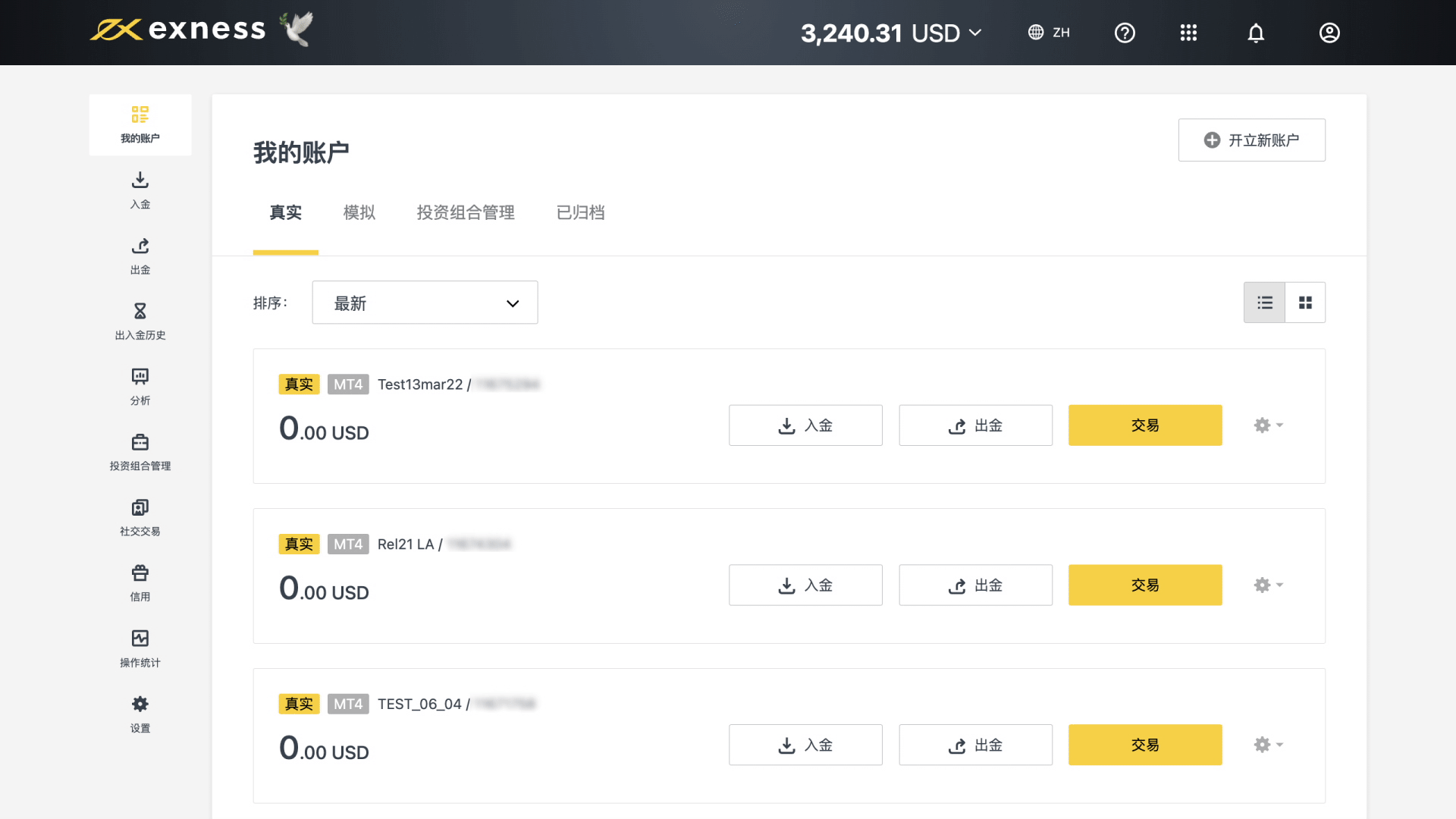The width and height of the screenshot is (1456, 819).
Task: Switch to grid view layout
Action: pos(1305,303)
